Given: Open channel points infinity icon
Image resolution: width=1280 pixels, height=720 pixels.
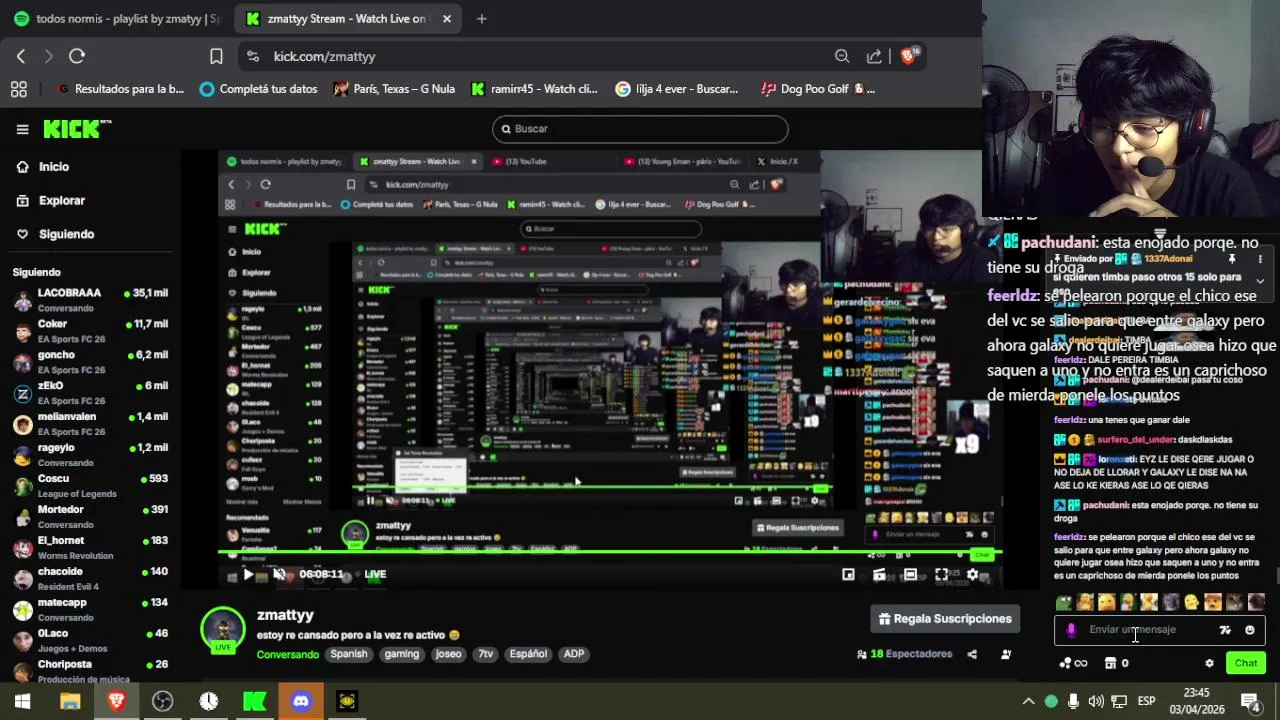Looking at the screenshot, I should point(1073,663).
